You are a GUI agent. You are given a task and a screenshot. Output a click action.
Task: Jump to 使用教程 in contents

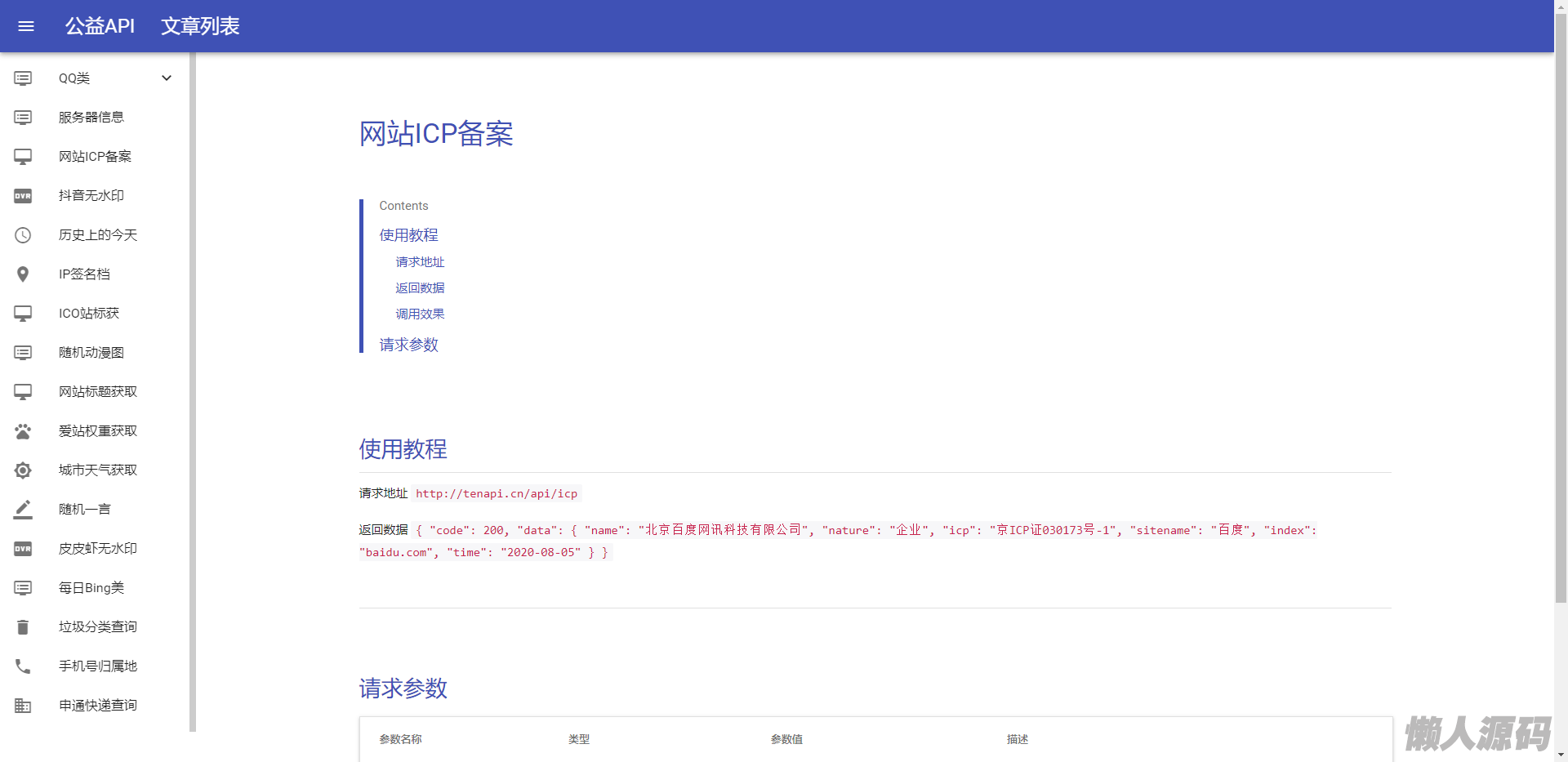[x=408, y=235]
